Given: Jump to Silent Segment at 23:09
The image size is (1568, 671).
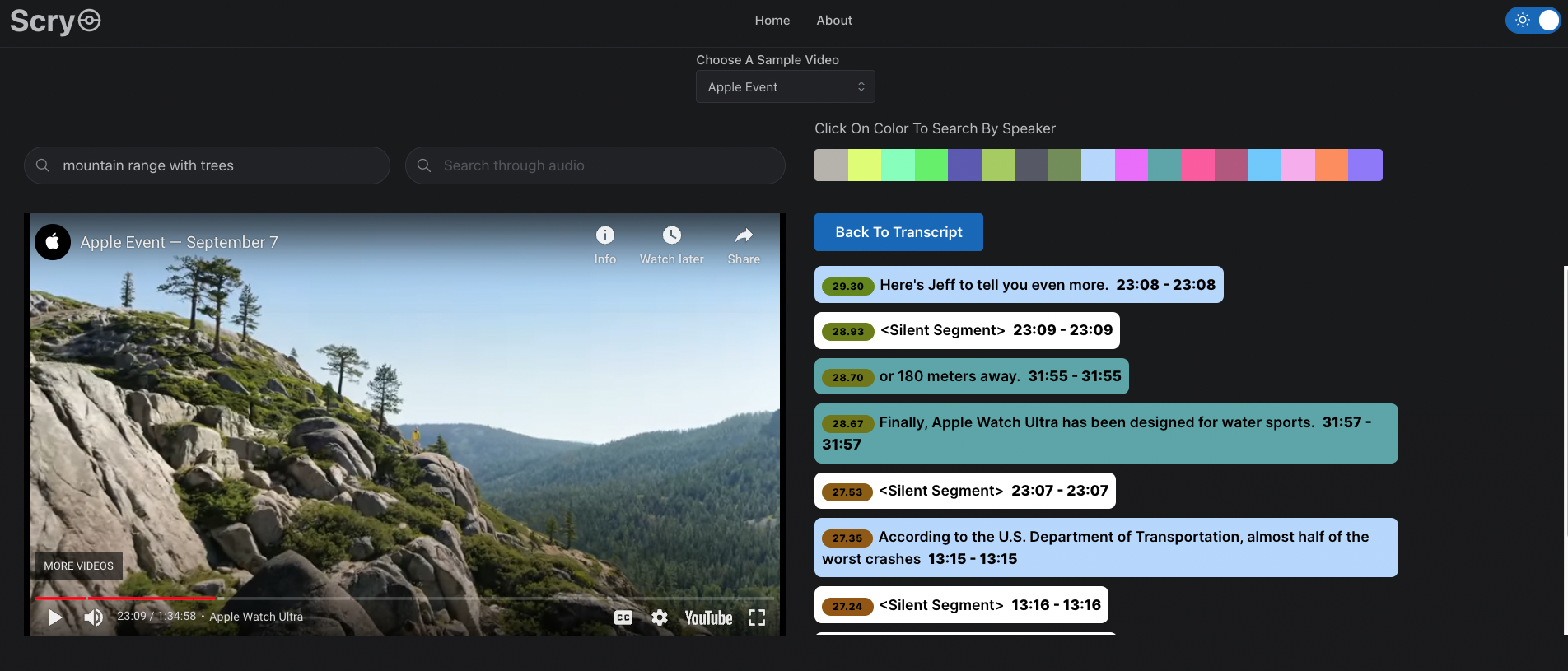Looking at the screenshot, I should tap(967, 330).
